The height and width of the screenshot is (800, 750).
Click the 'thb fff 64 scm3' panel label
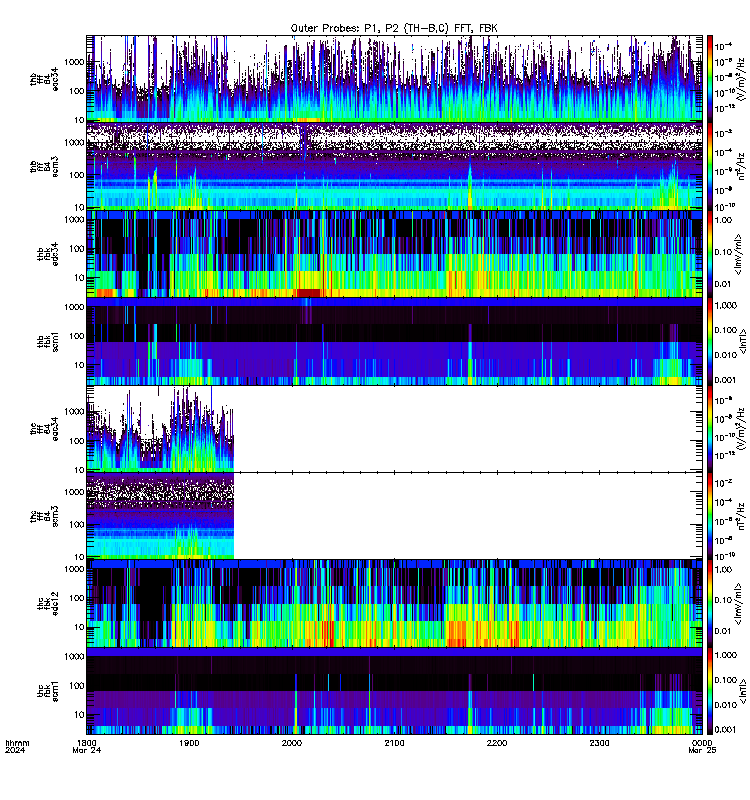(44, 166)
